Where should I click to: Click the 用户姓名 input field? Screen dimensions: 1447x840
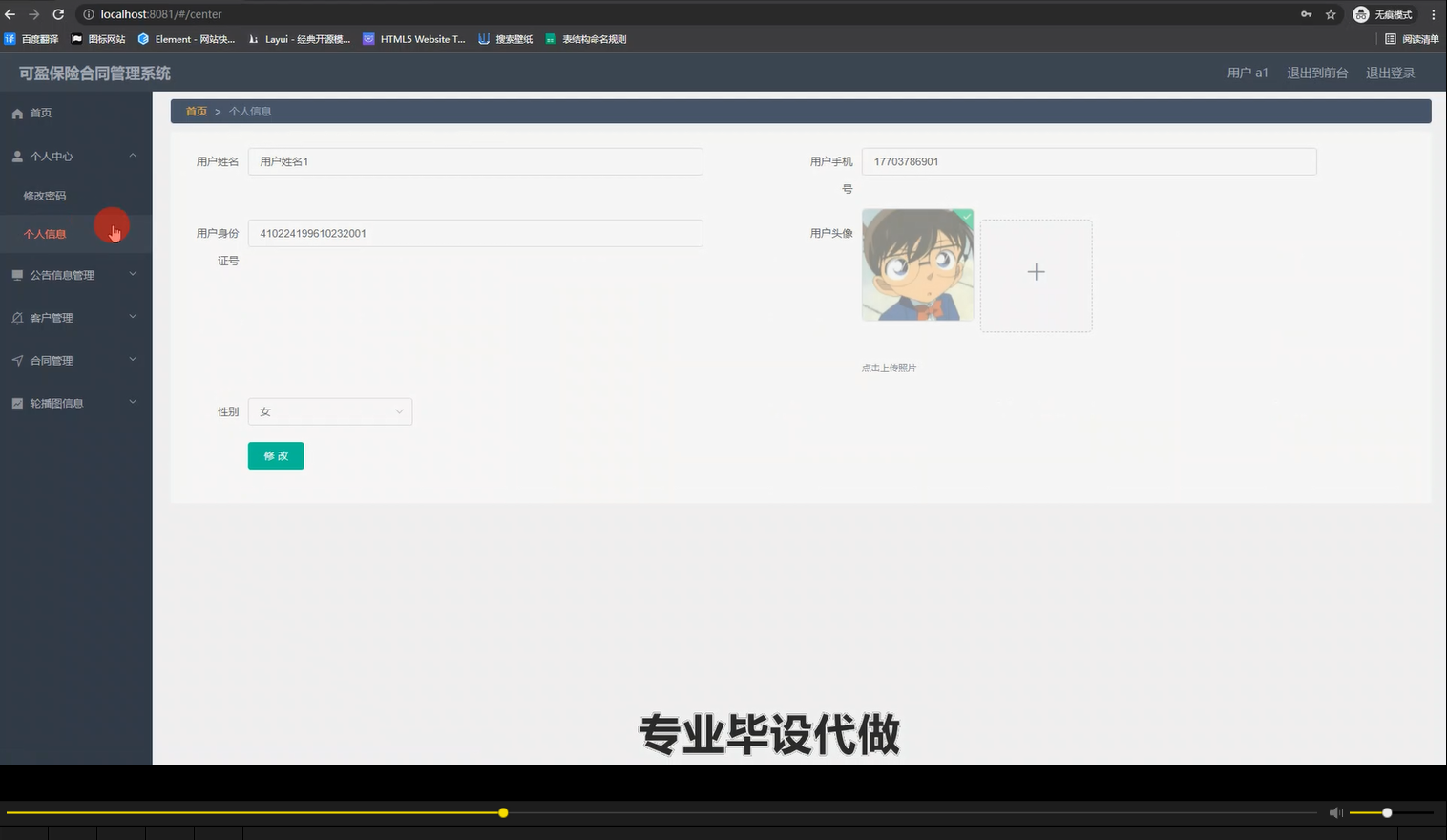474,161
